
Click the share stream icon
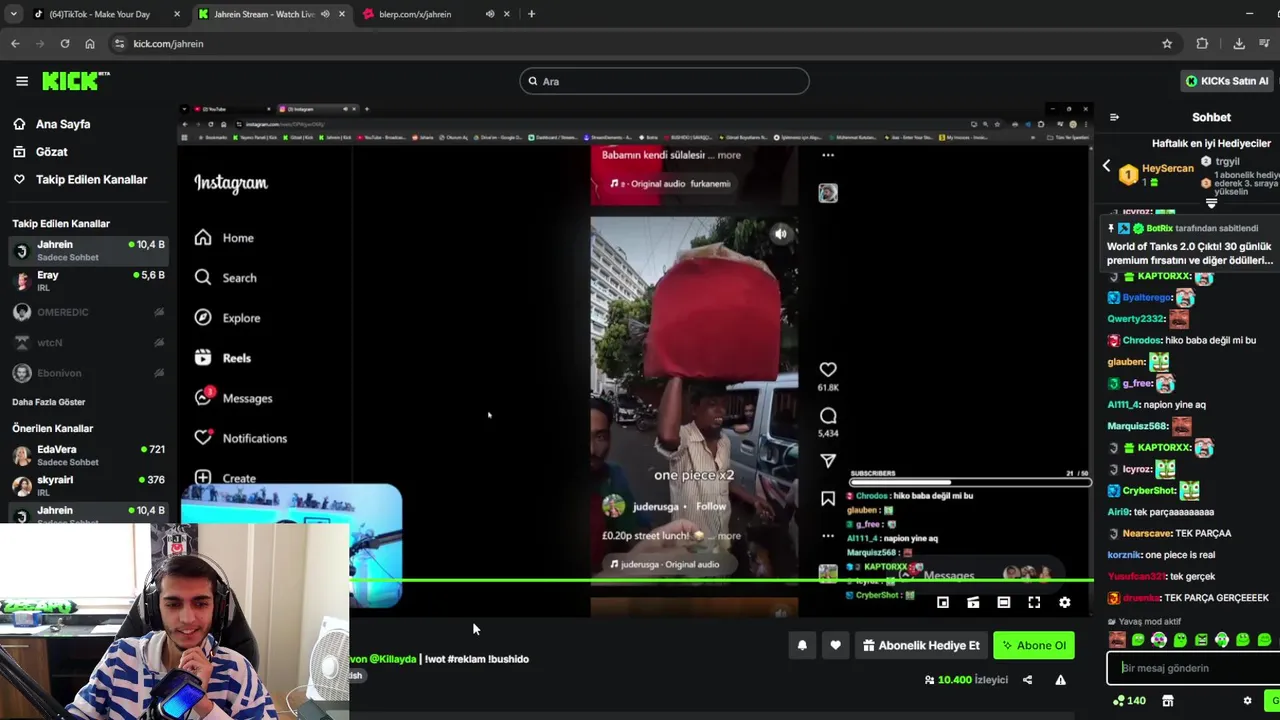coord(1027,680)
